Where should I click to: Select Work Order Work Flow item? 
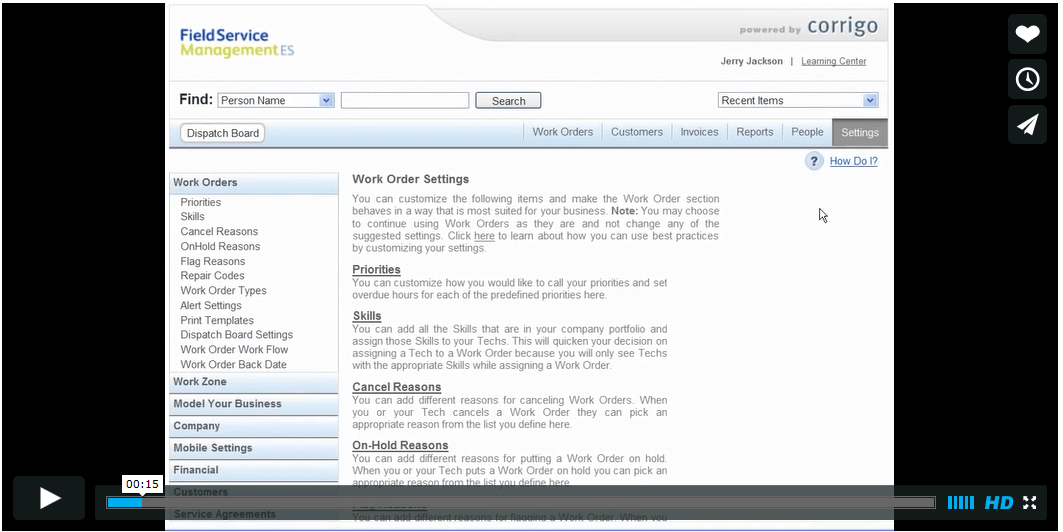click(234, 349)
